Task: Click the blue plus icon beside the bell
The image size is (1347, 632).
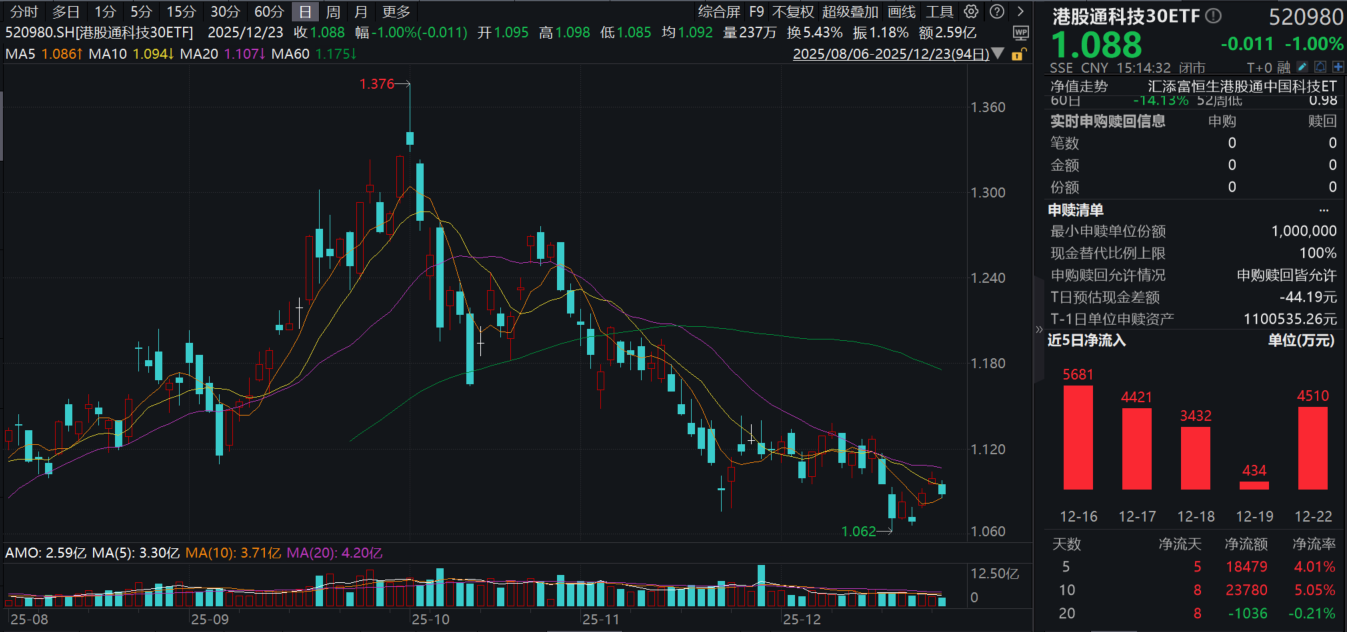Action: tap(1336, 65)
